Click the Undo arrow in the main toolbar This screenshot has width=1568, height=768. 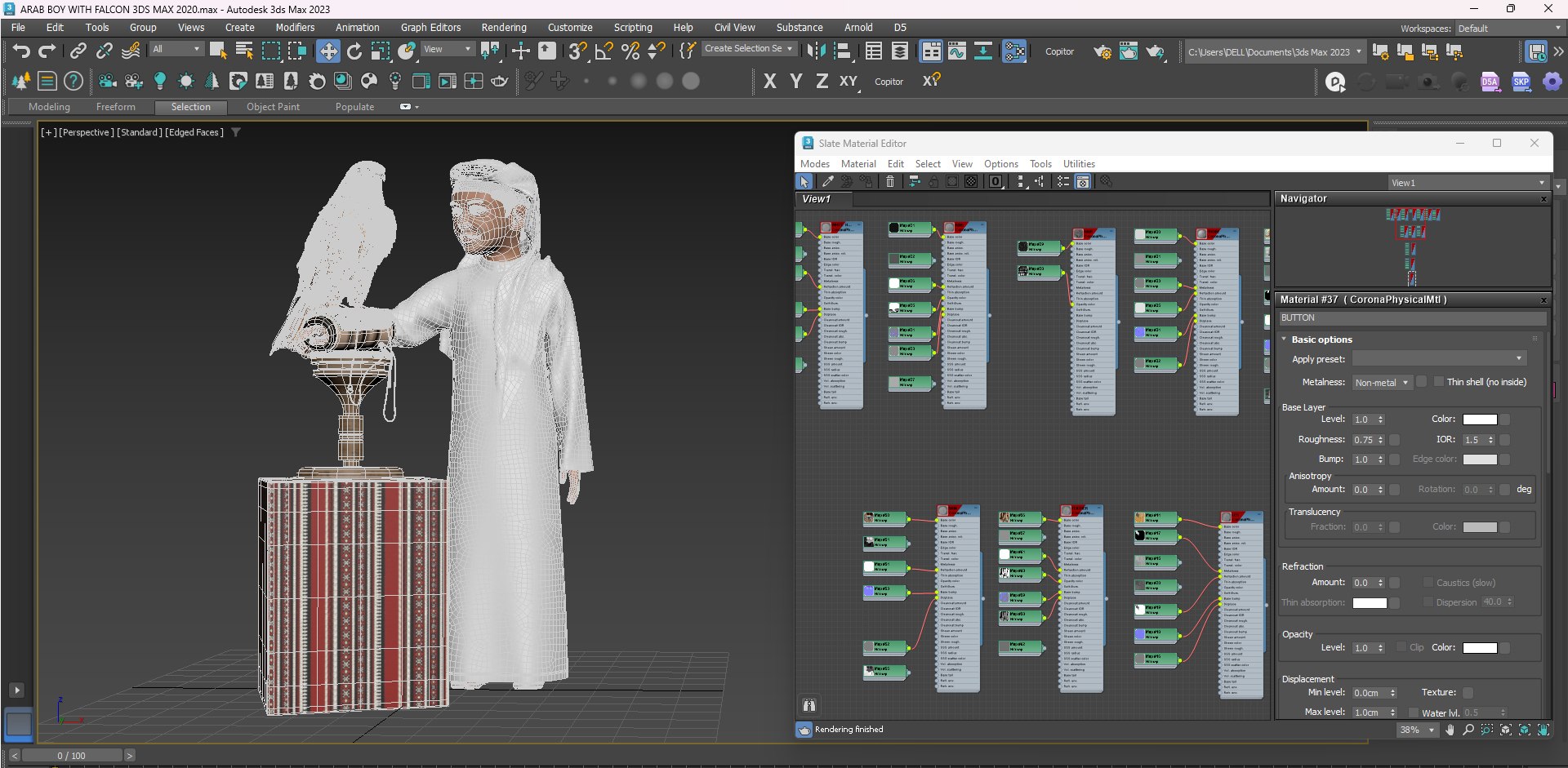[20, 51]
